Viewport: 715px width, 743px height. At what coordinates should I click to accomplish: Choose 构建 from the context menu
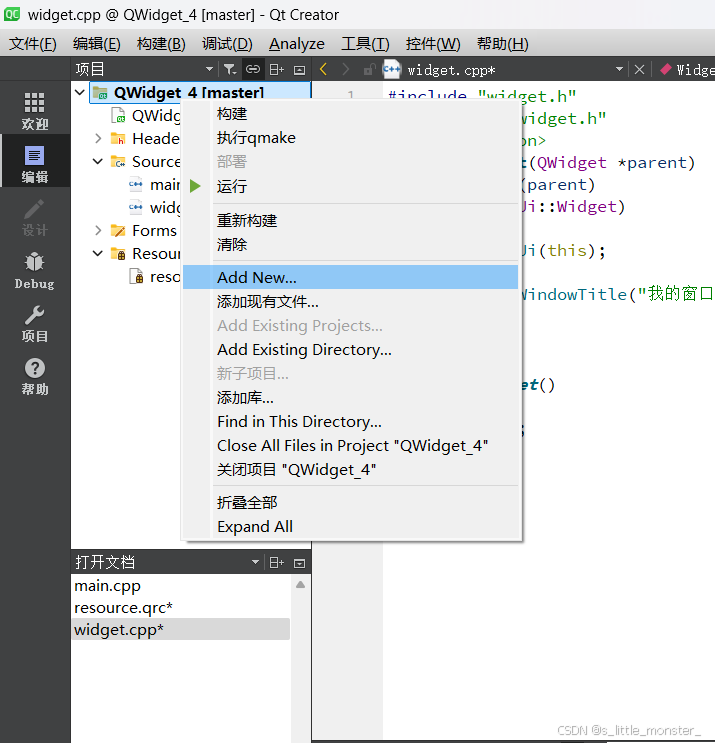[351, 114]
